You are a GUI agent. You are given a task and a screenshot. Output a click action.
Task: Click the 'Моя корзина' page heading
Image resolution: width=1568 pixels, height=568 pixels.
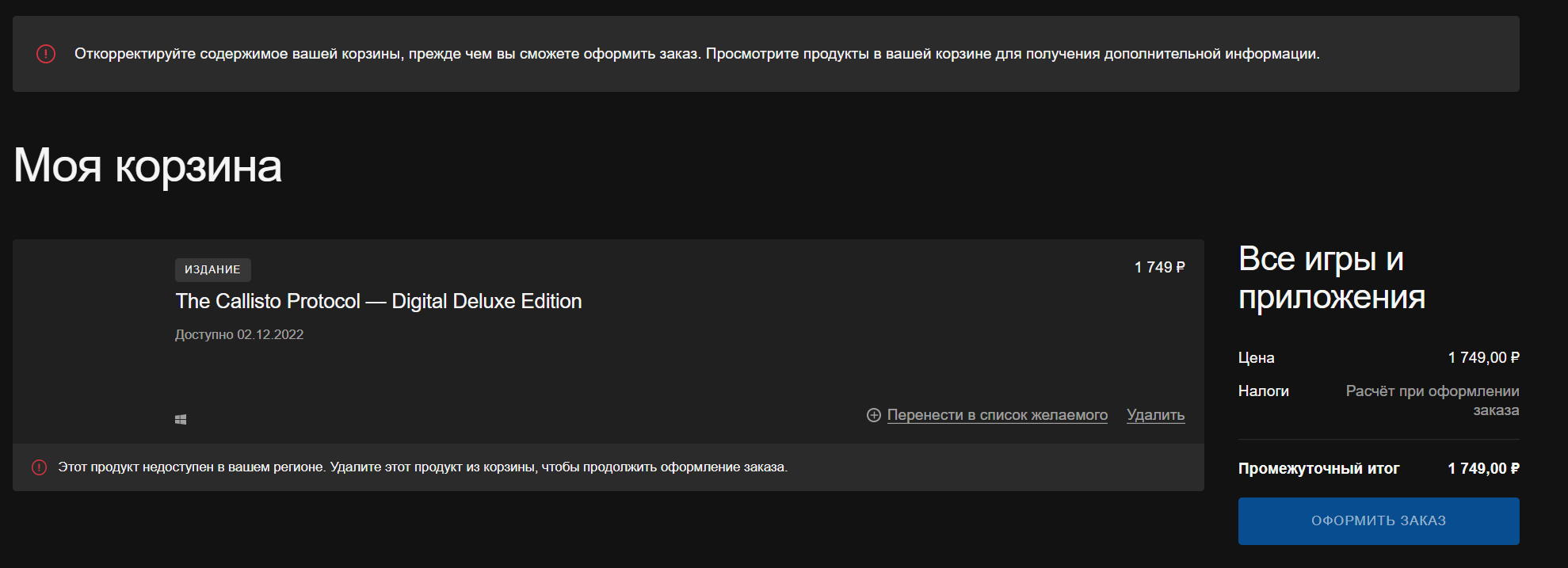point(147,166)
